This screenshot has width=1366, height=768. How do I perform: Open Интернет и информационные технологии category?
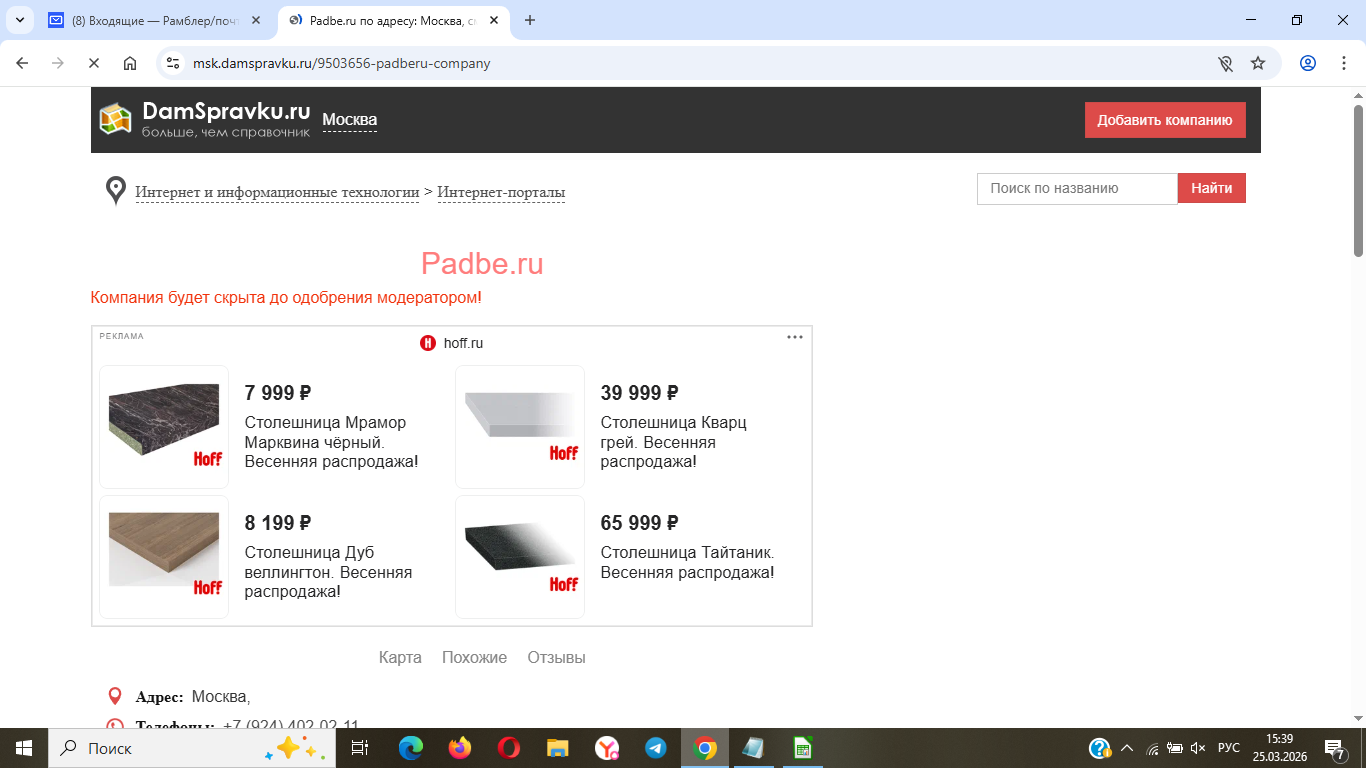[277, 192]
